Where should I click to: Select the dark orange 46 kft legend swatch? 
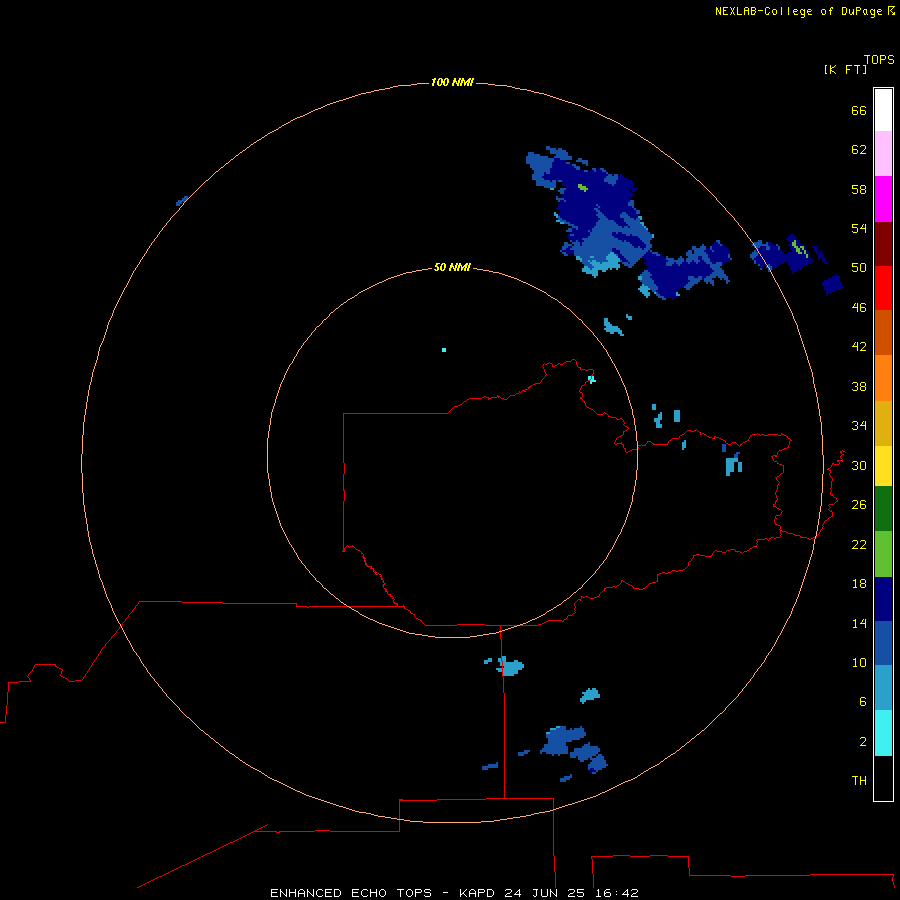(883, 332)
